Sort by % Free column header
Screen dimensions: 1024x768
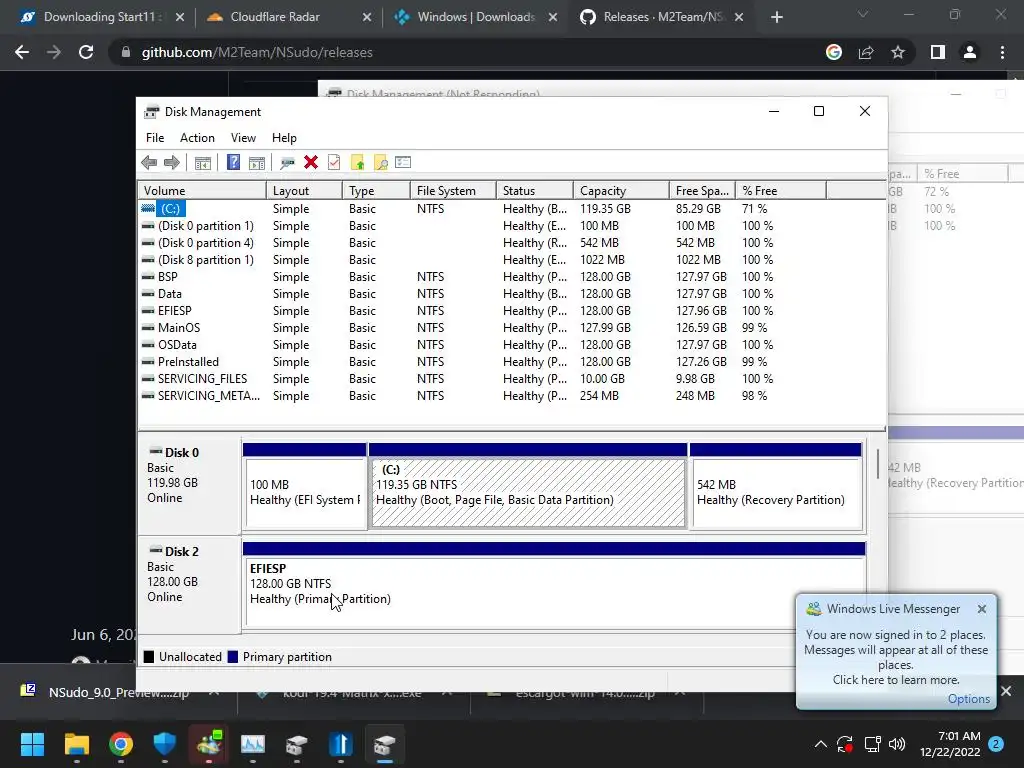780,191
